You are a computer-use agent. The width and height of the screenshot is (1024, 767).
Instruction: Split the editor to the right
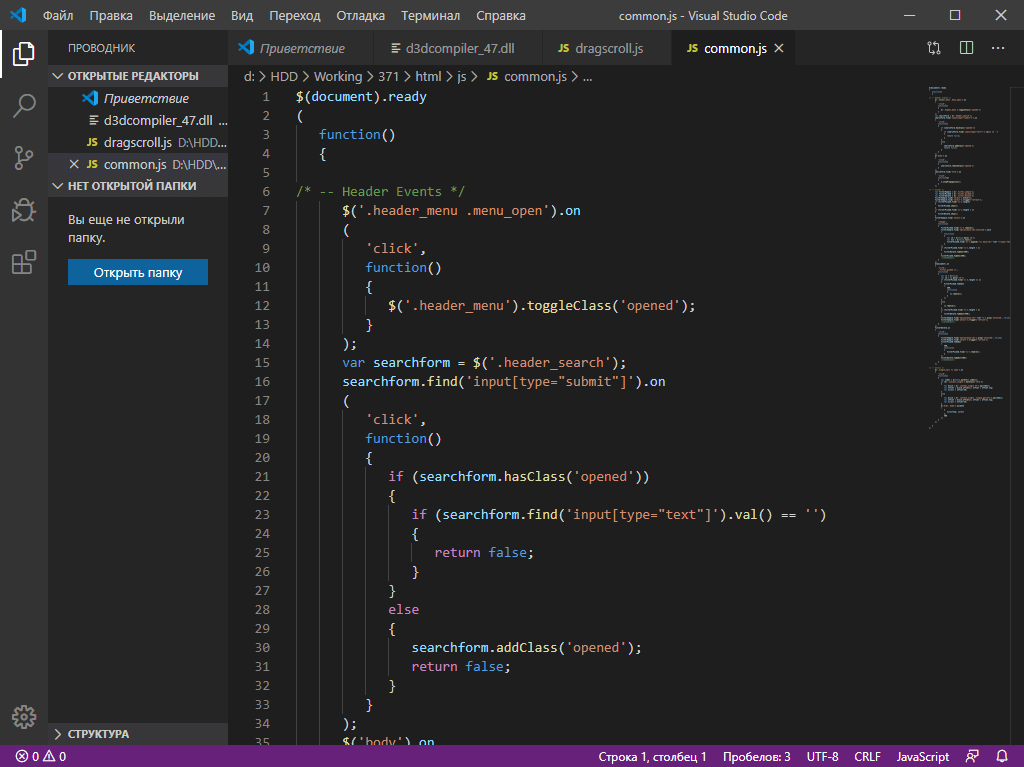967,48
